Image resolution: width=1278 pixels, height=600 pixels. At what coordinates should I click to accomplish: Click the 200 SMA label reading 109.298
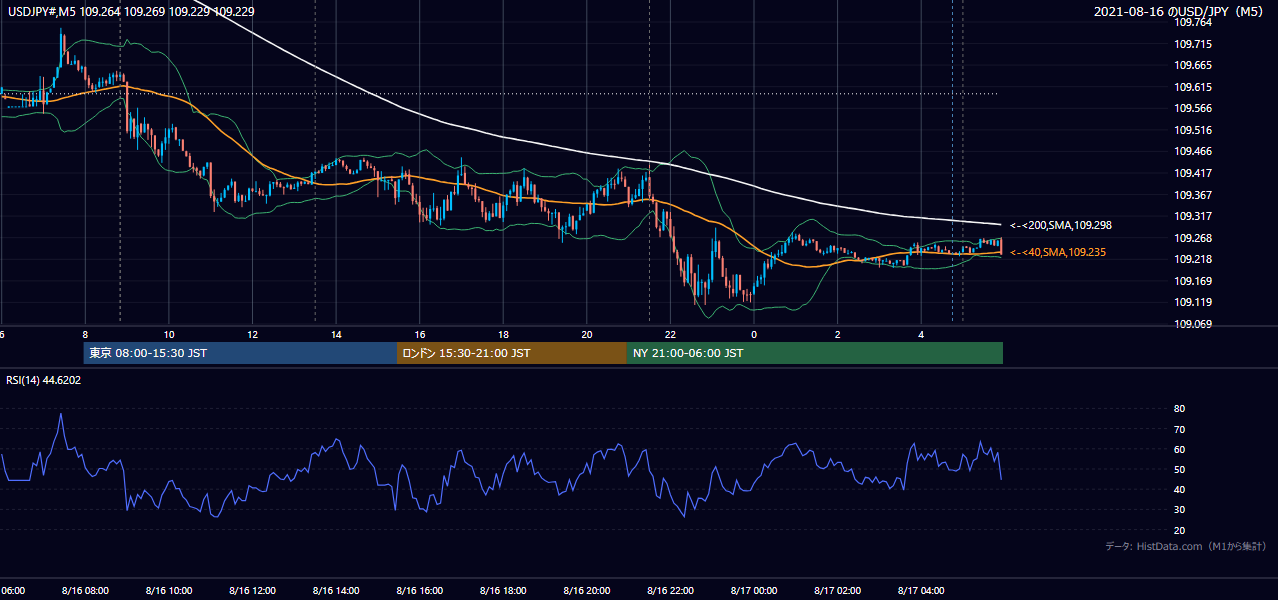[x=1061, y=225]
